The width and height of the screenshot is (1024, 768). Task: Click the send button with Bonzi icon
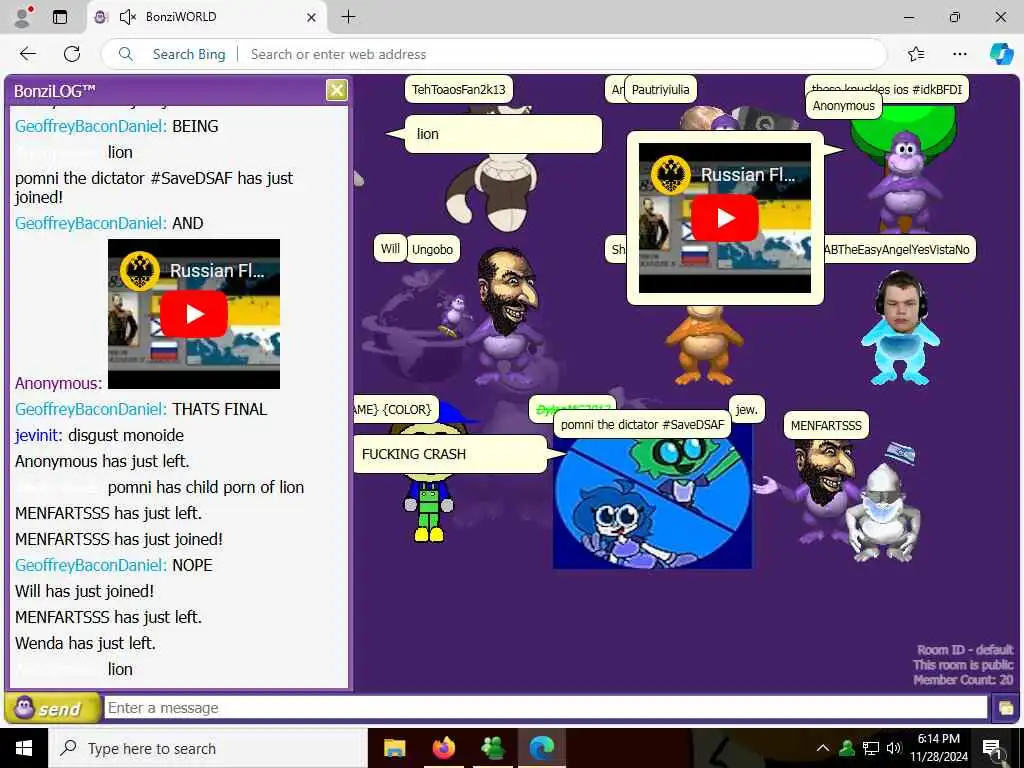[x=52, y=708]
